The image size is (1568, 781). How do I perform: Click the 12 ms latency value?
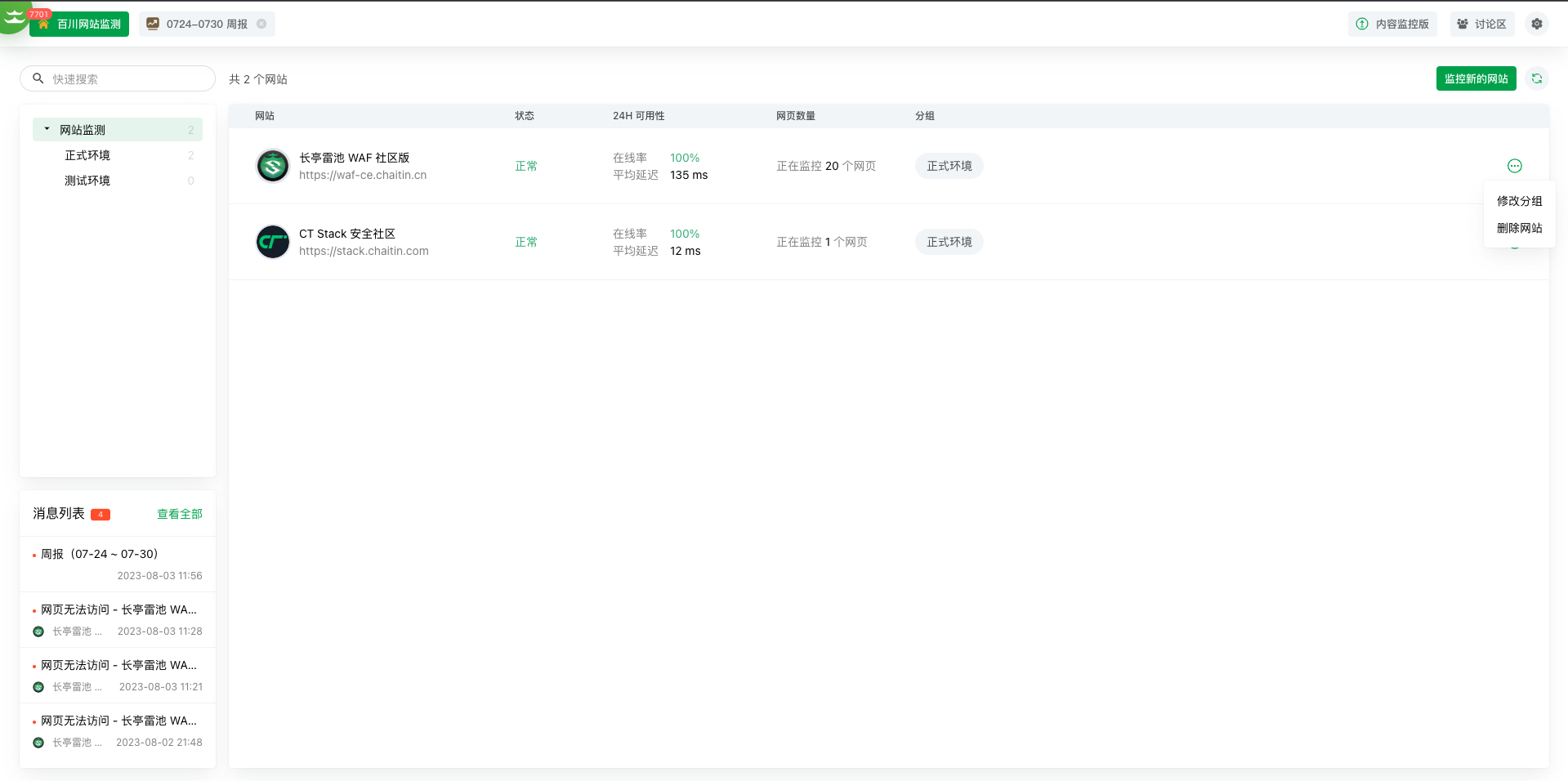(686, 251)
